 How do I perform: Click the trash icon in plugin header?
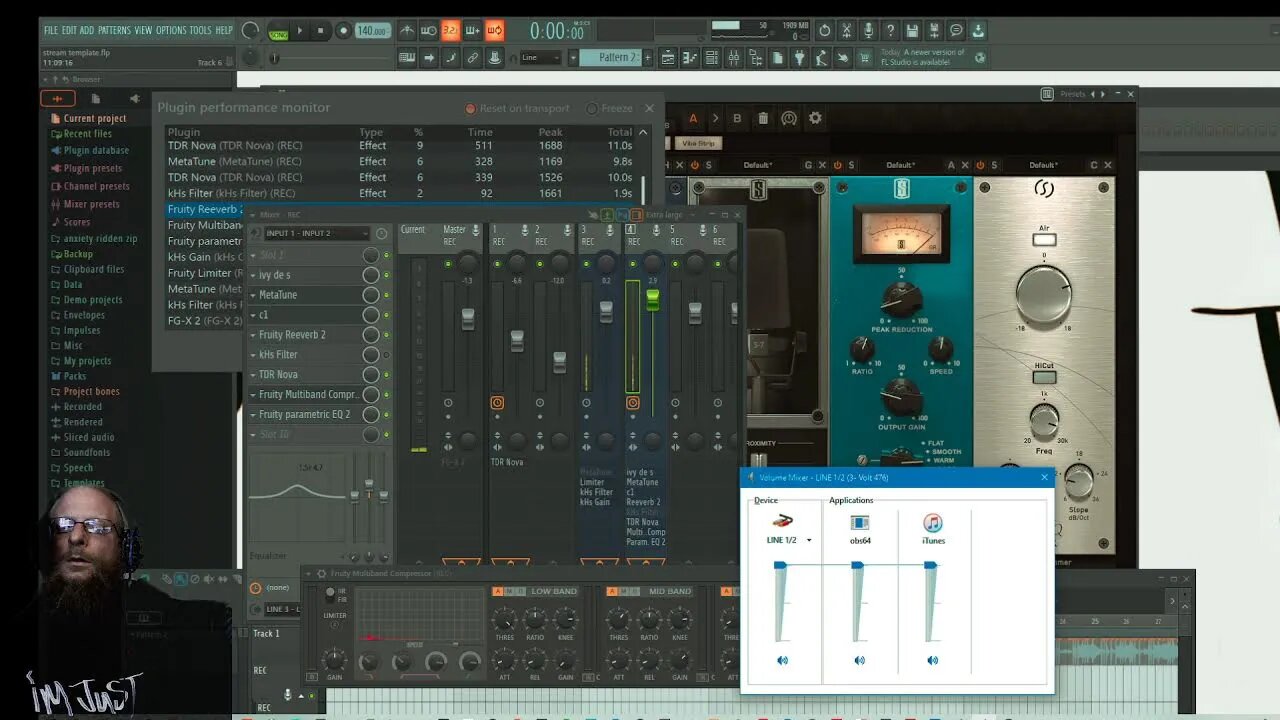pos(763,118)
